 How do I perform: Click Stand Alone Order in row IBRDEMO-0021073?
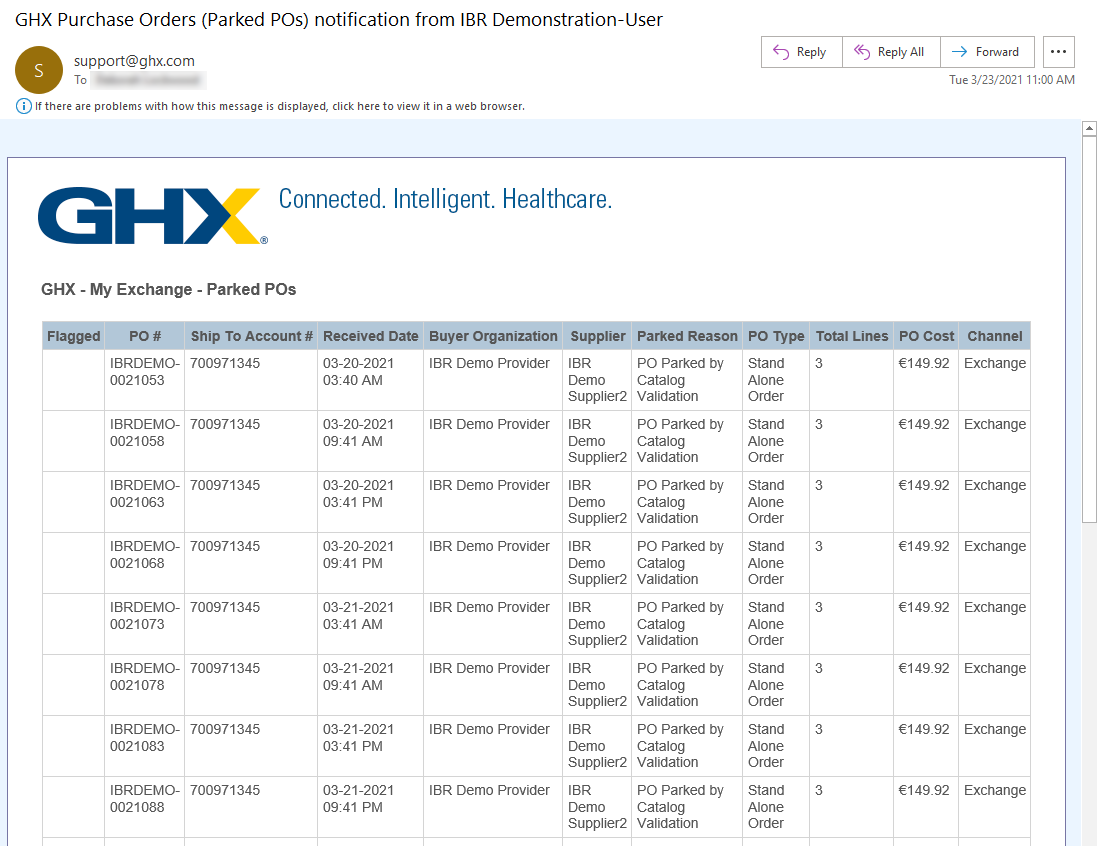(766, 624)
